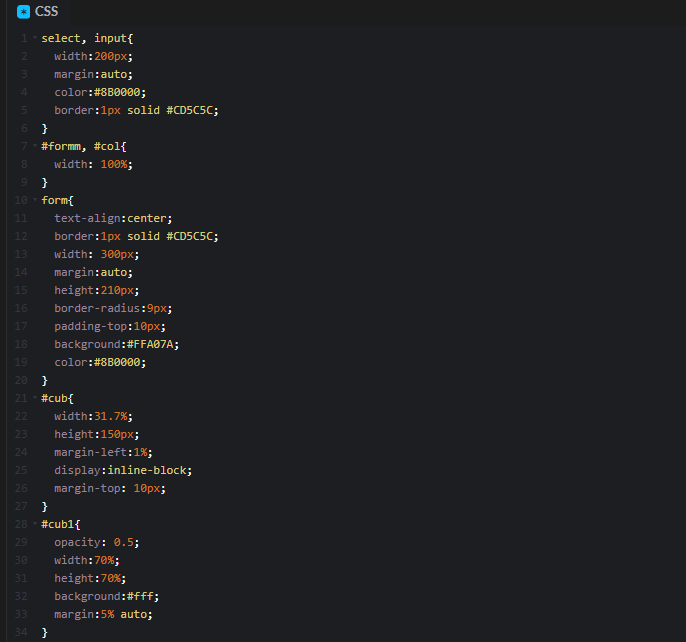Click the 'text-align:center;' declaration
This screenshot has width=686, height=642.
(x=113, y=218)
